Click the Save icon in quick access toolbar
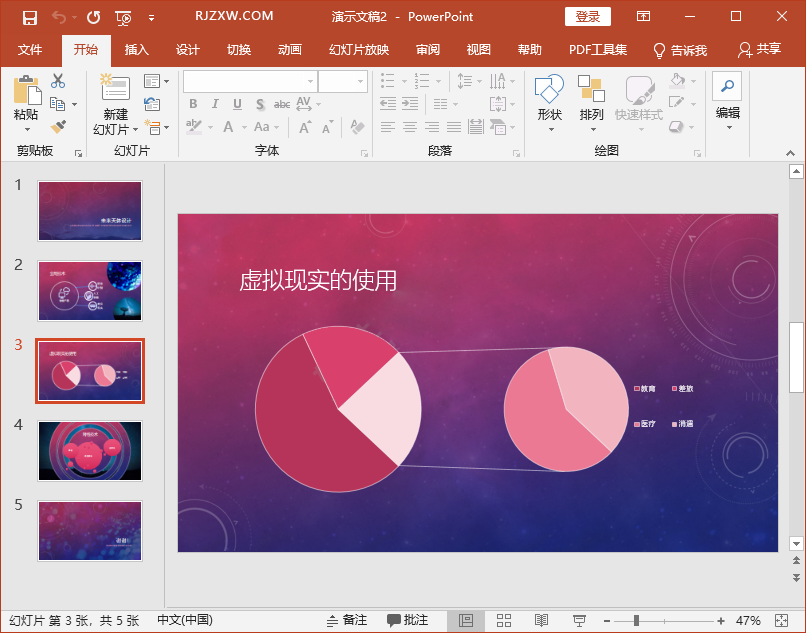Screen dimensions: 806x633 click(29, 18)
